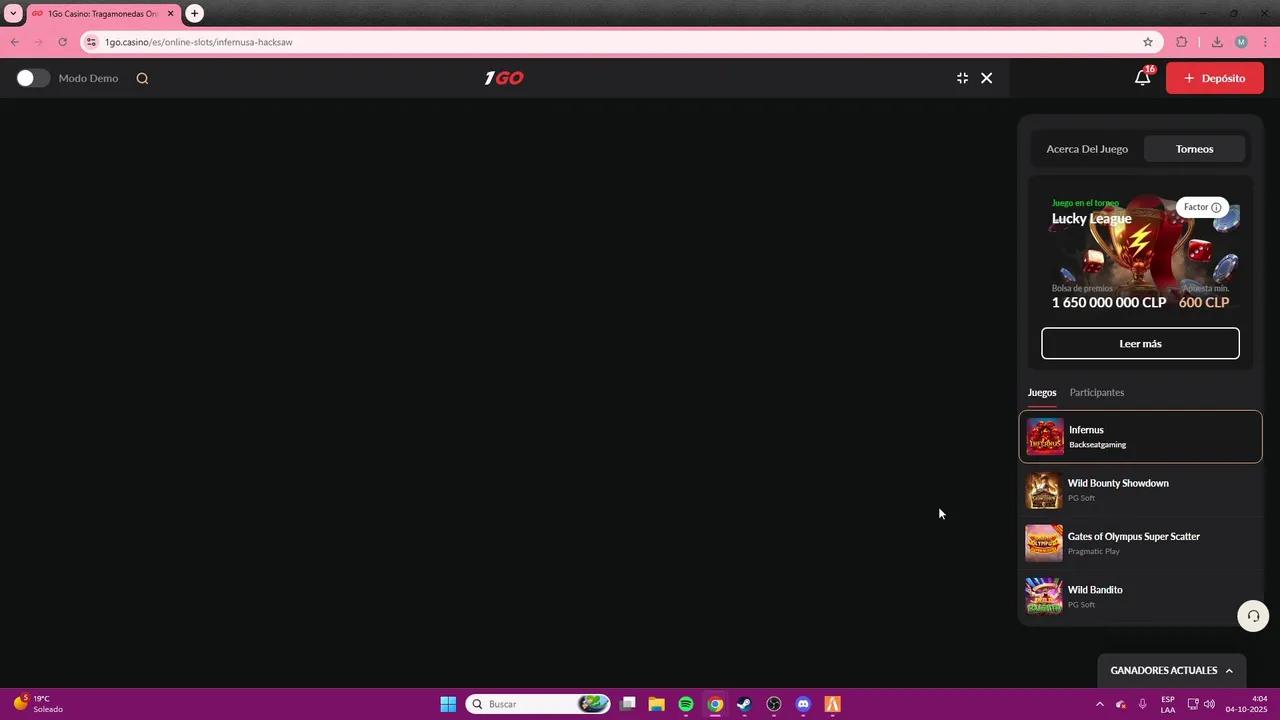The height and width of the screenshot is (720, 1280).
Task: Click the Depósito button
Action: [x=1214, y=78]
